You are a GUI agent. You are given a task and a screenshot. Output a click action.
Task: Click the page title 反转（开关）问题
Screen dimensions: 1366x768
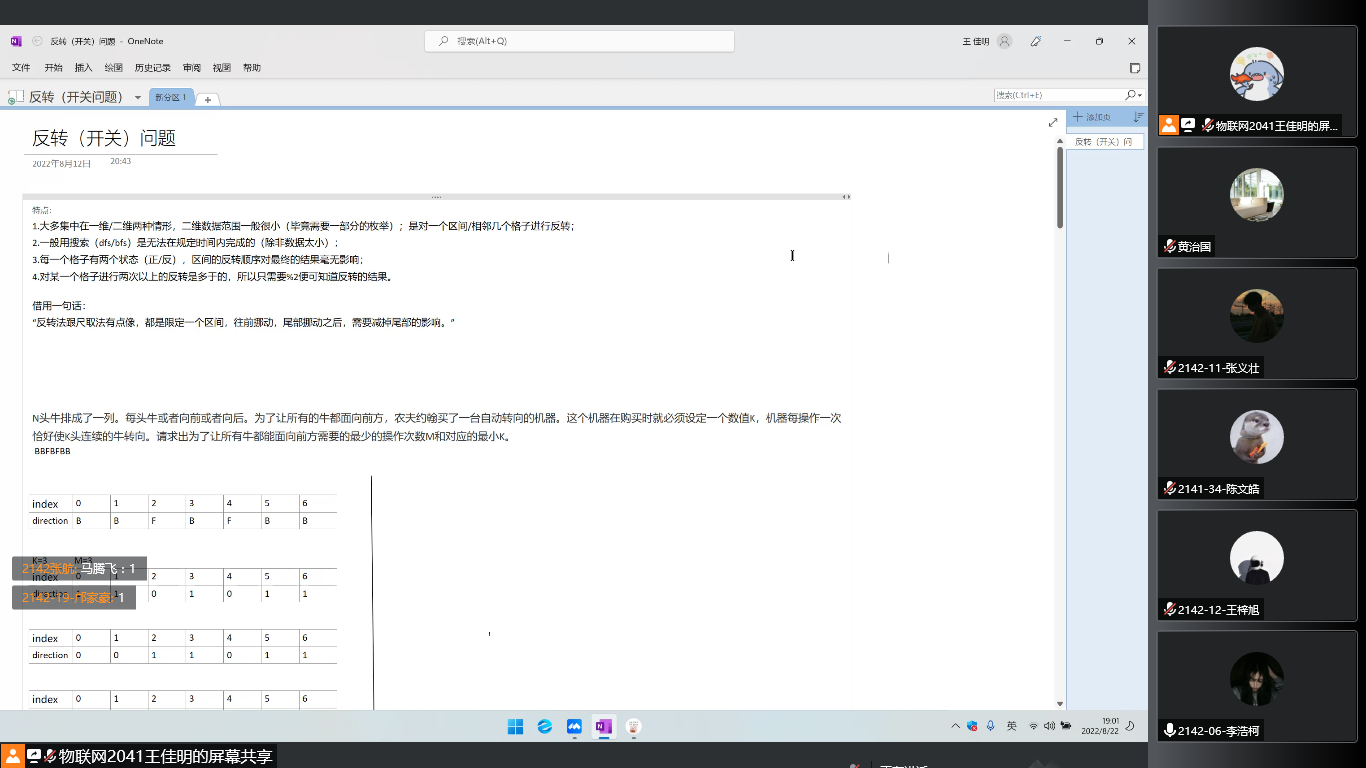(x=104, y=138)
